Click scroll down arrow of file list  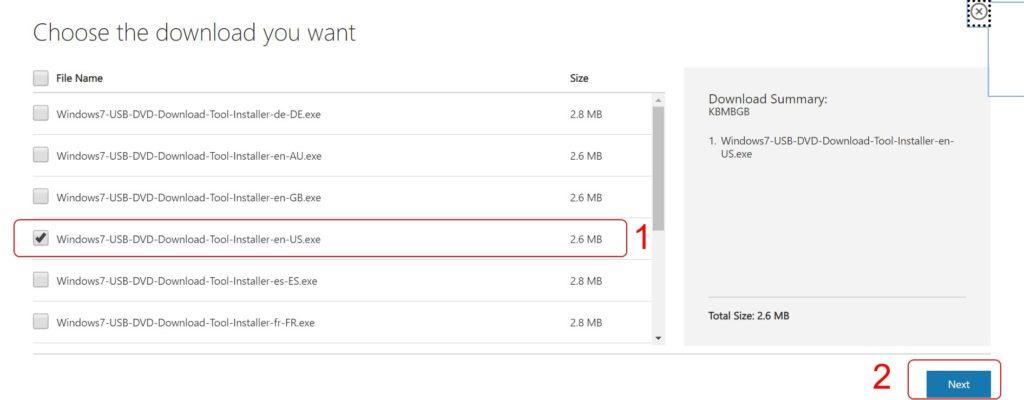click(x=658, y=338)
